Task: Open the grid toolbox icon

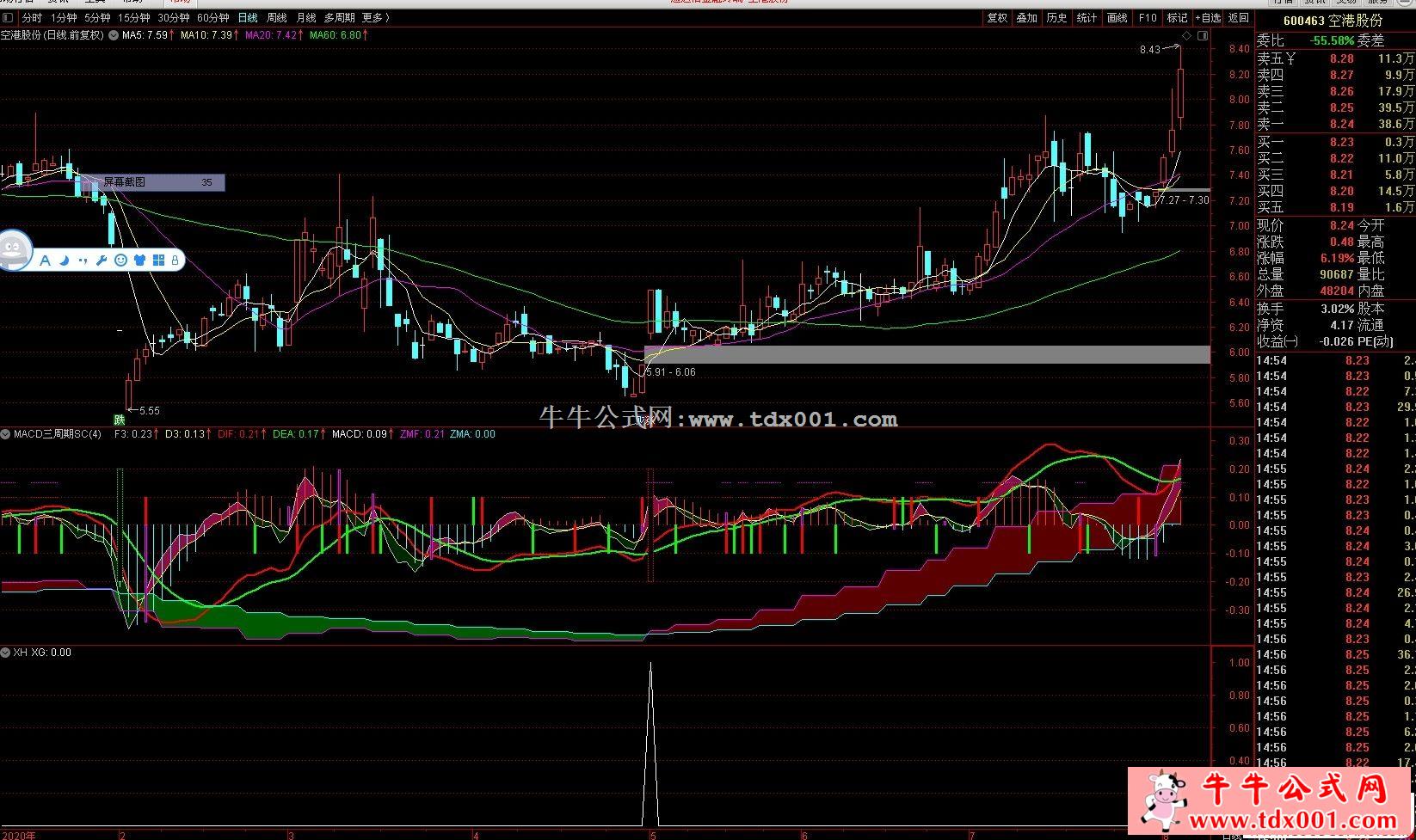Action: click(x=158, y=260)
